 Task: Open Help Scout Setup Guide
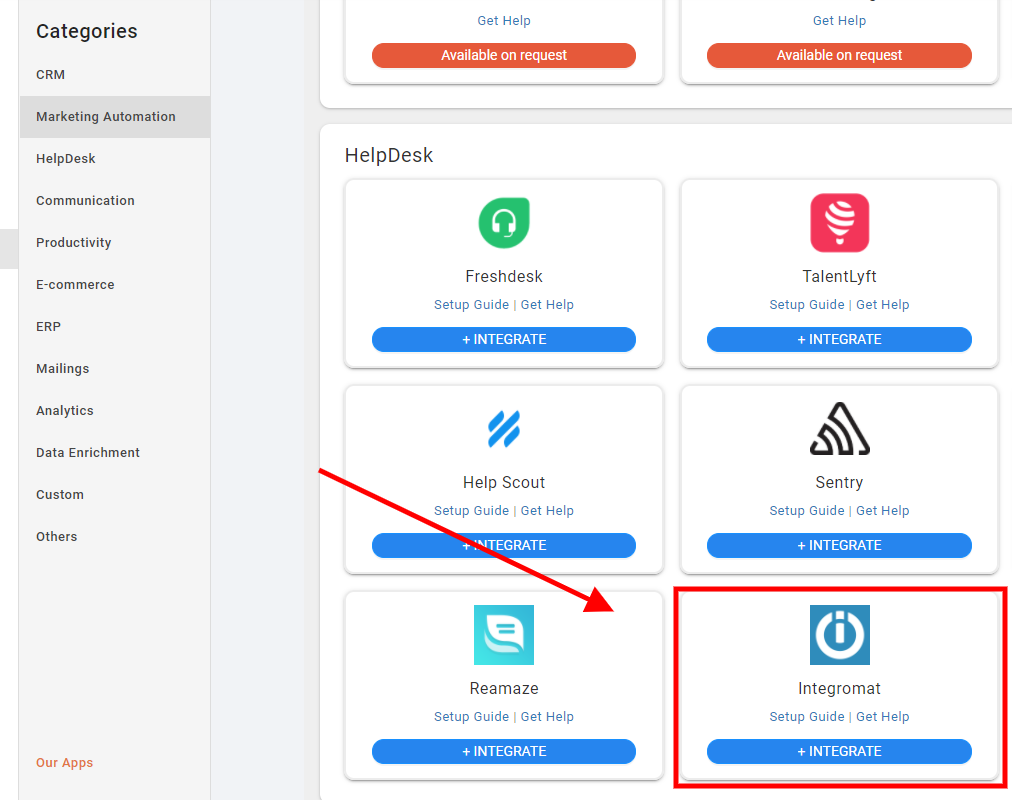471,510
